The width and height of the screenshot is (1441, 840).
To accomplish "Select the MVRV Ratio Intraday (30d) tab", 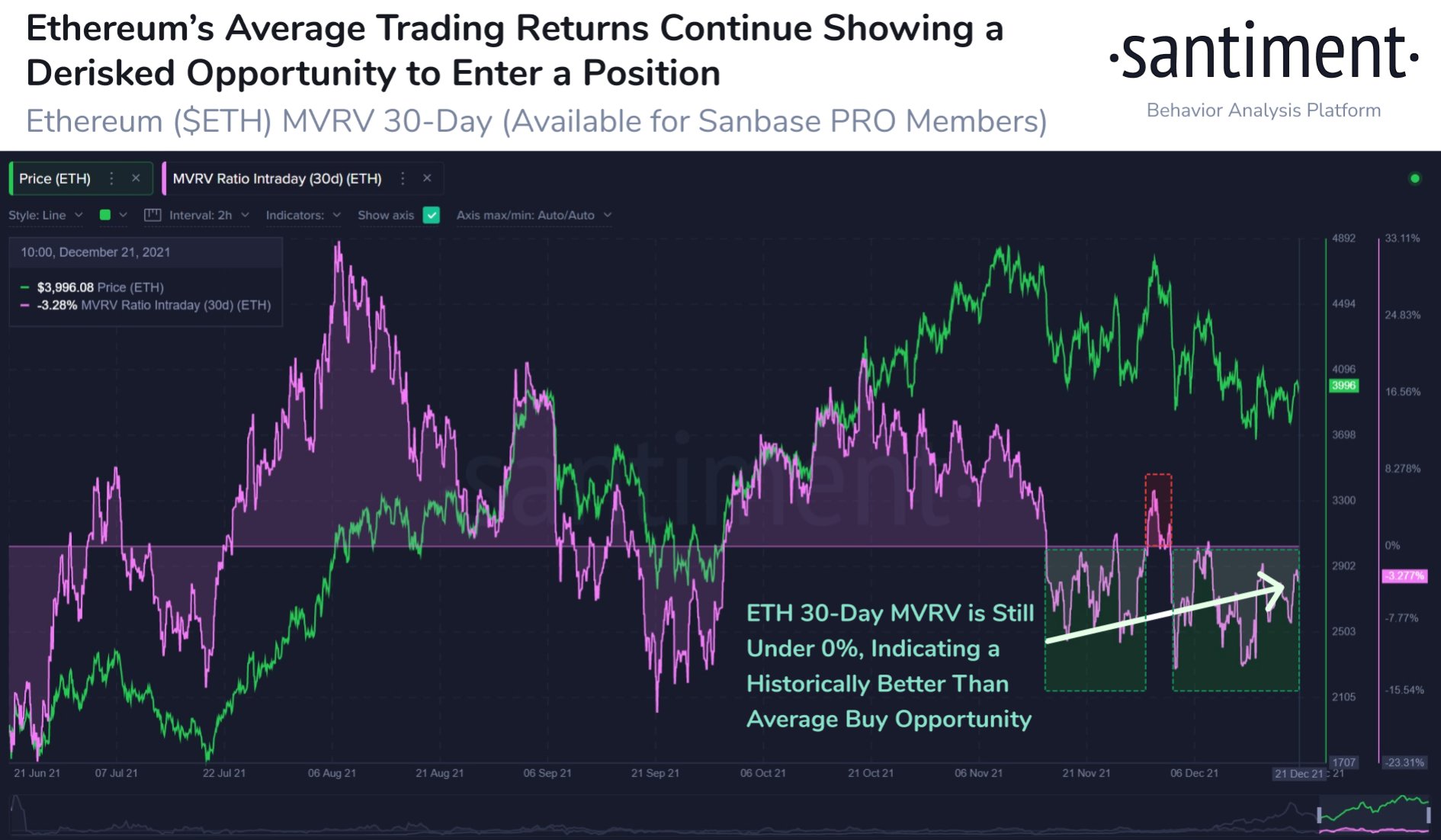I will pos(277,178).
